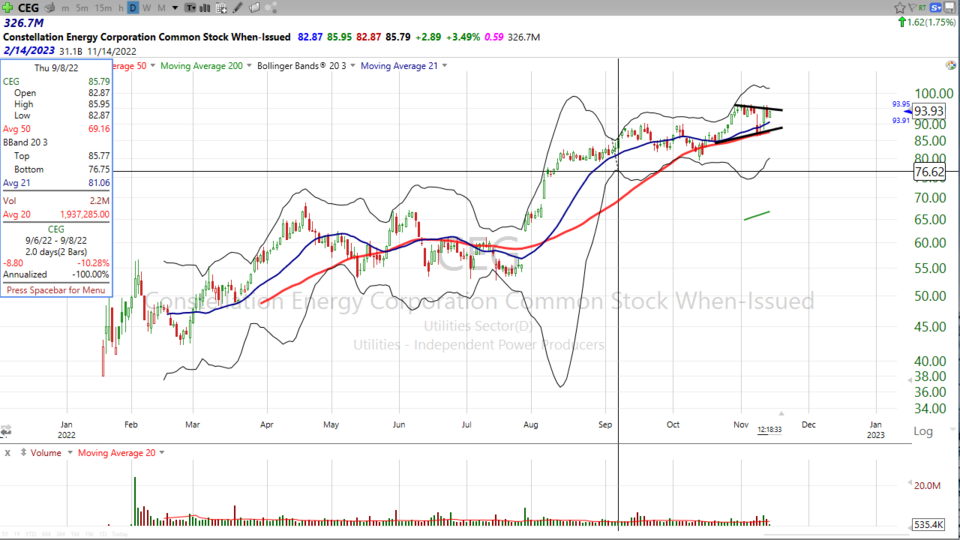Click the Moving Average 20 volume label

pos(116,452)
